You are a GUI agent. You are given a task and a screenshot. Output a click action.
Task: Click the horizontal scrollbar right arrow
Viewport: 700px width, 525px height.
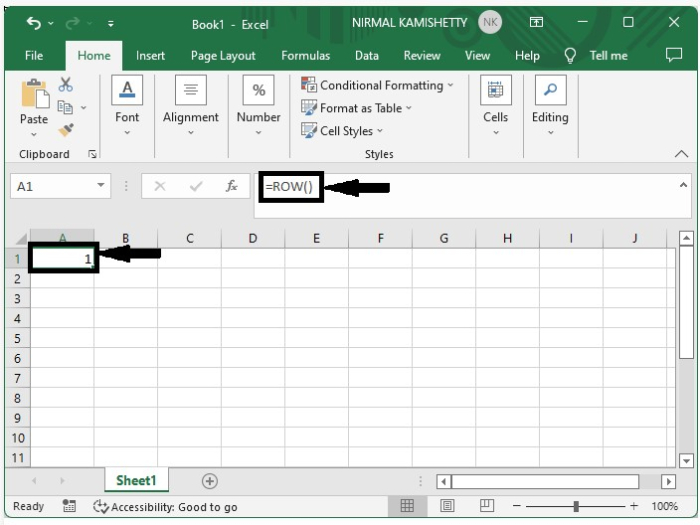[668, 482]
